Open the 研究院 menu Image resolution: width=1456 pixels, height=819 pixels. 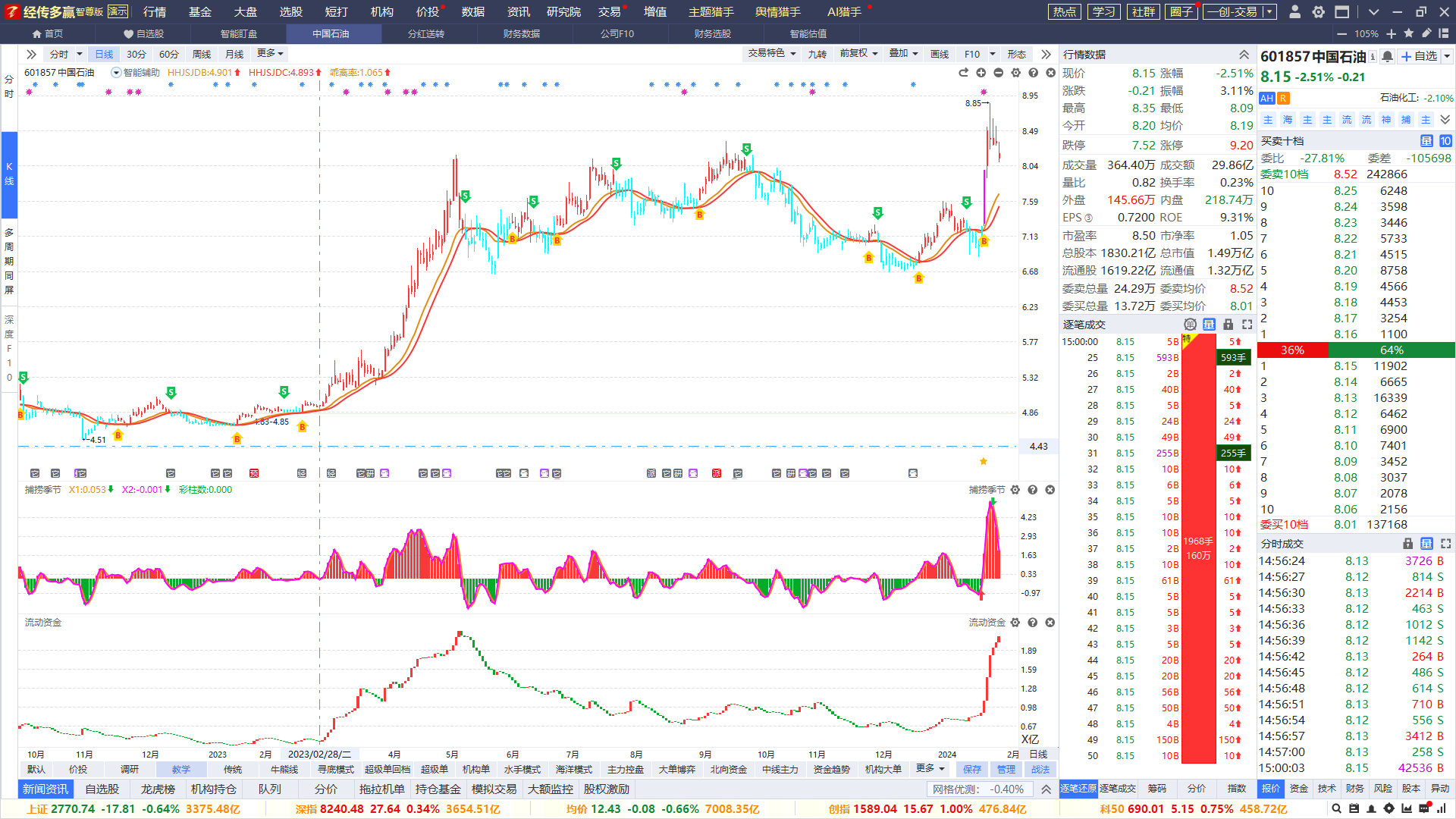pos(563,12)
